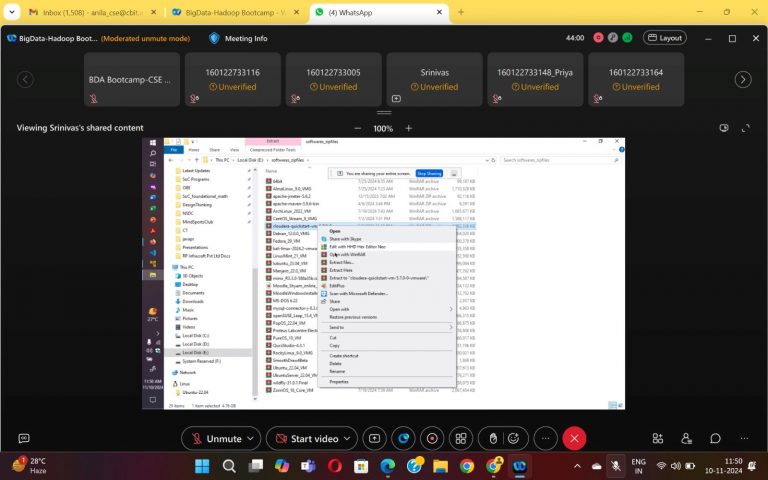Click Meeting Info
This screenshot has height=480, width=768.
238,38
